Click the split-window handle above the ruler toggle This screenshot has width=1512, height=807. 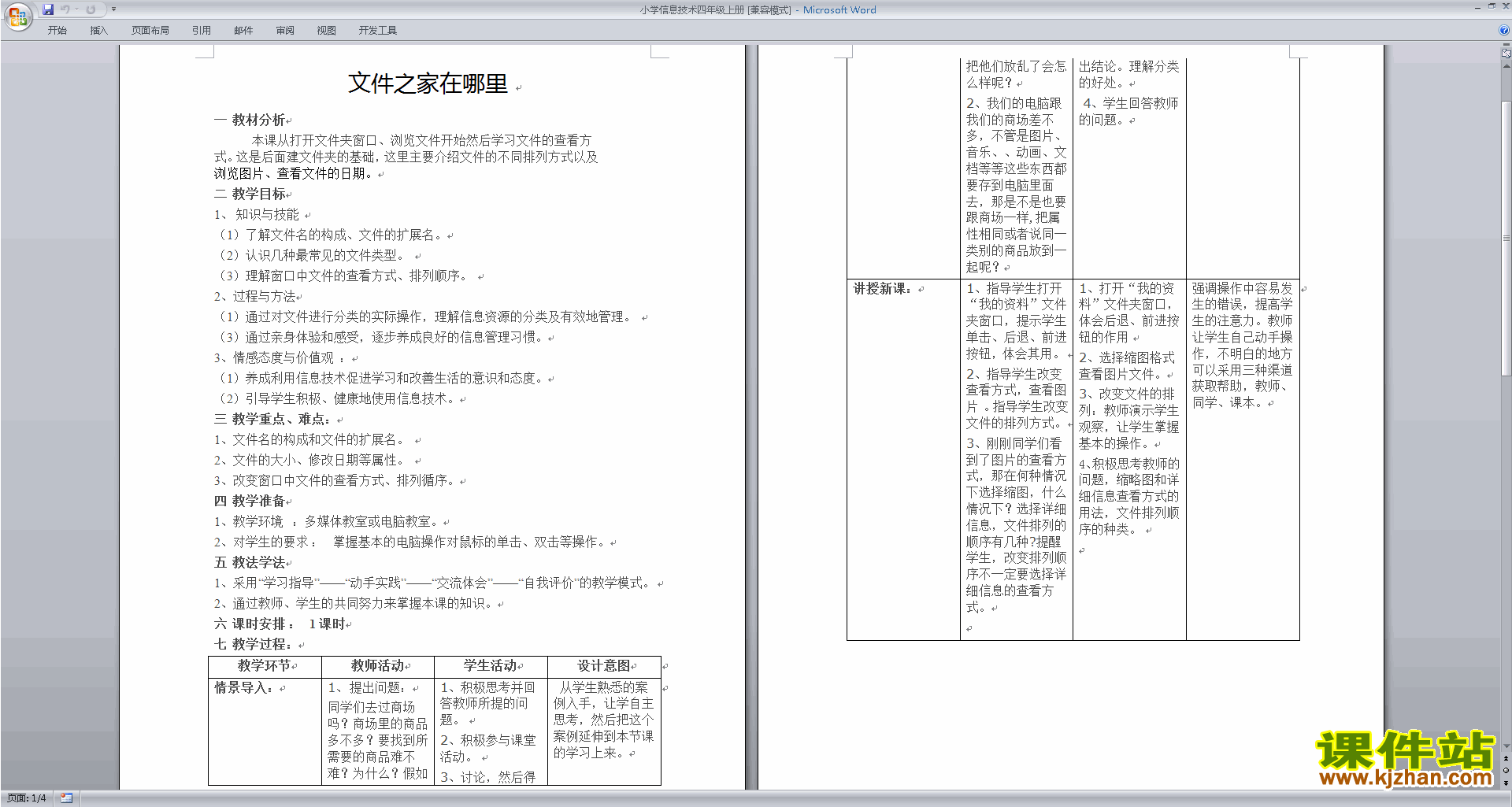(1506, 46)
